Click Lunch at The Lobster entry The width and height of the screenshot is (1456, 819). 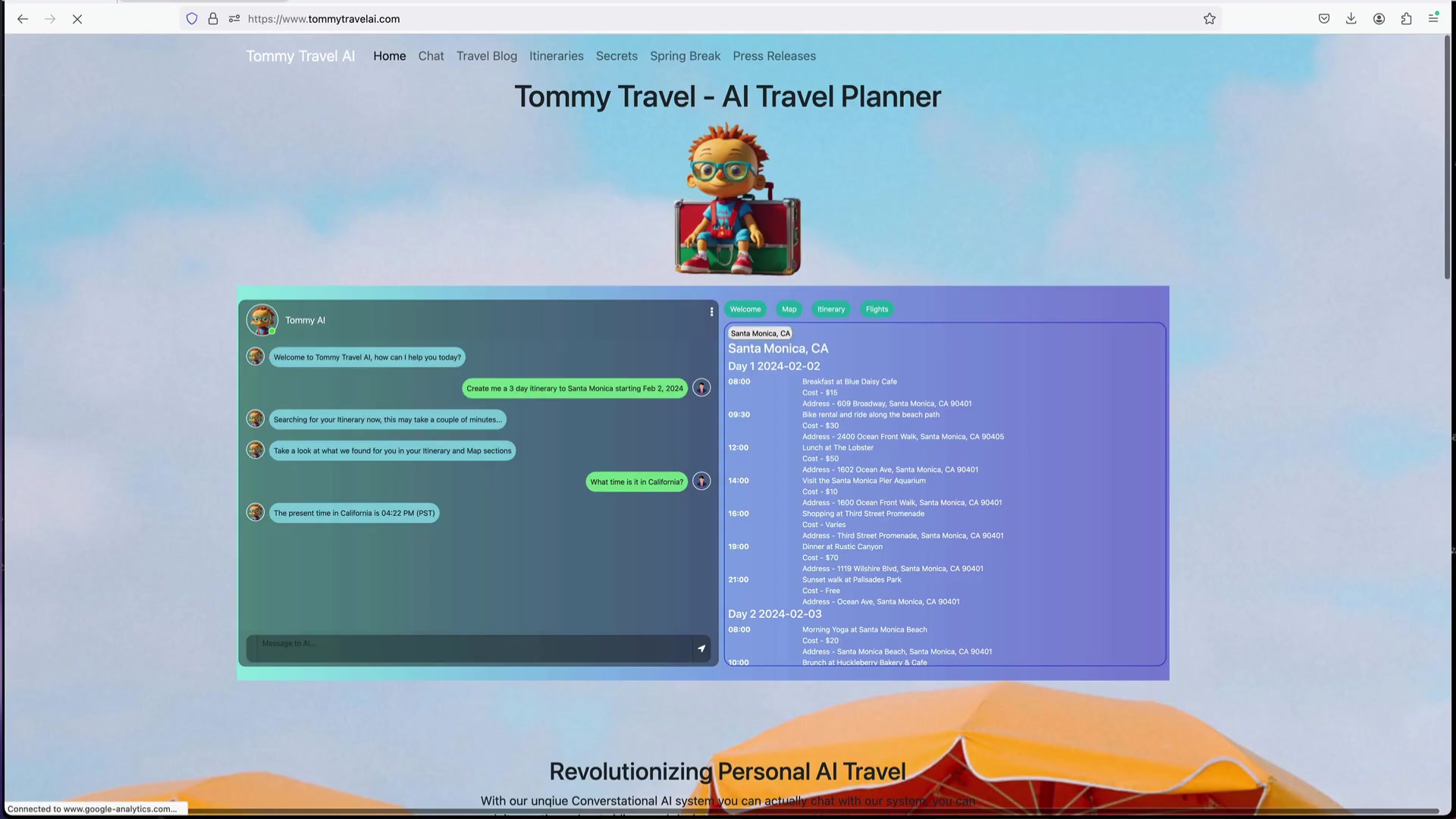pyautogui.click(x=838, y=447)
